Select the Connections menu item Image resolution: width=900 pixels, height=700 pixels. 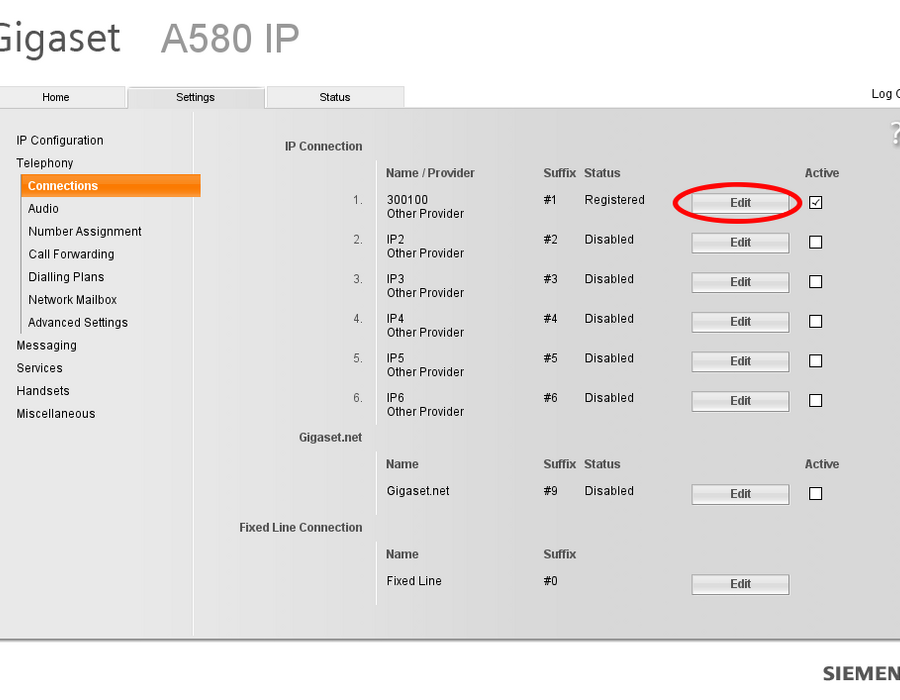[111, 185]
